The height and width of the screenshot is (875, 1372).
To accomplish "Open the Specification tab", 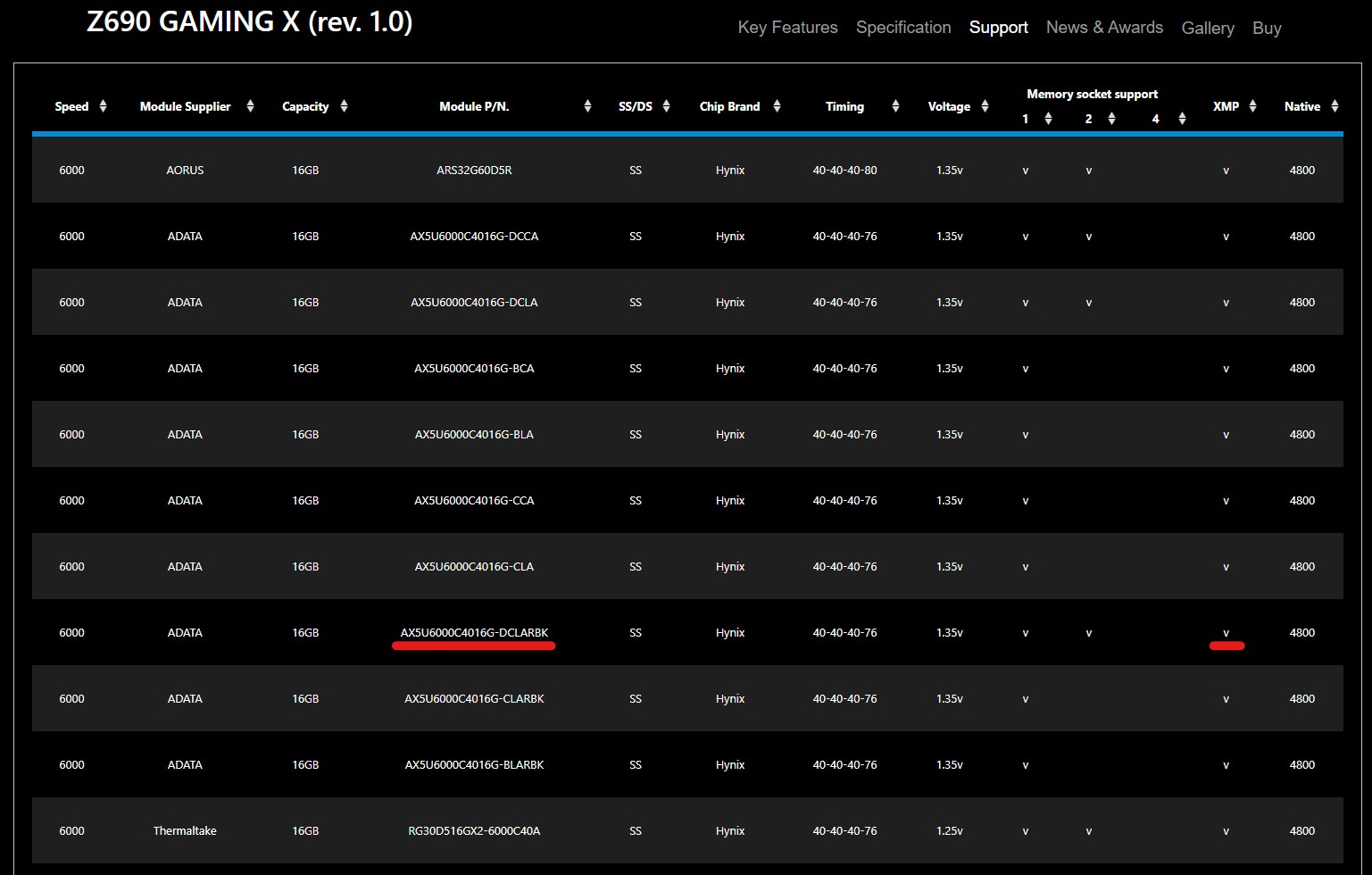I will click(903, 28).
